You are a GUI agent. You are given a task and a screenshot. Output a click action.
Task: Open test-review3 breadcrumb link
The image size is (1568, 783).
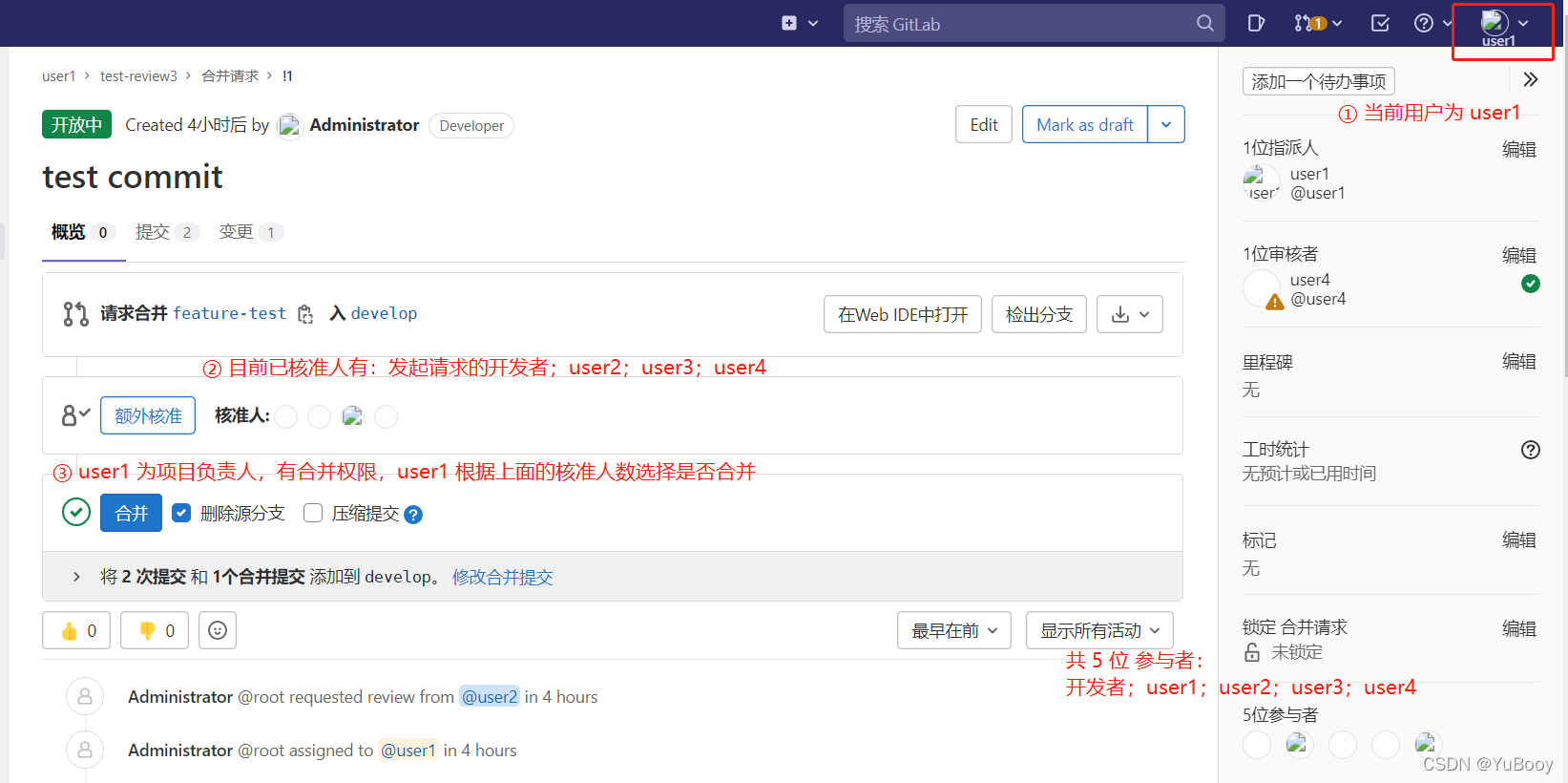[138, 75]
